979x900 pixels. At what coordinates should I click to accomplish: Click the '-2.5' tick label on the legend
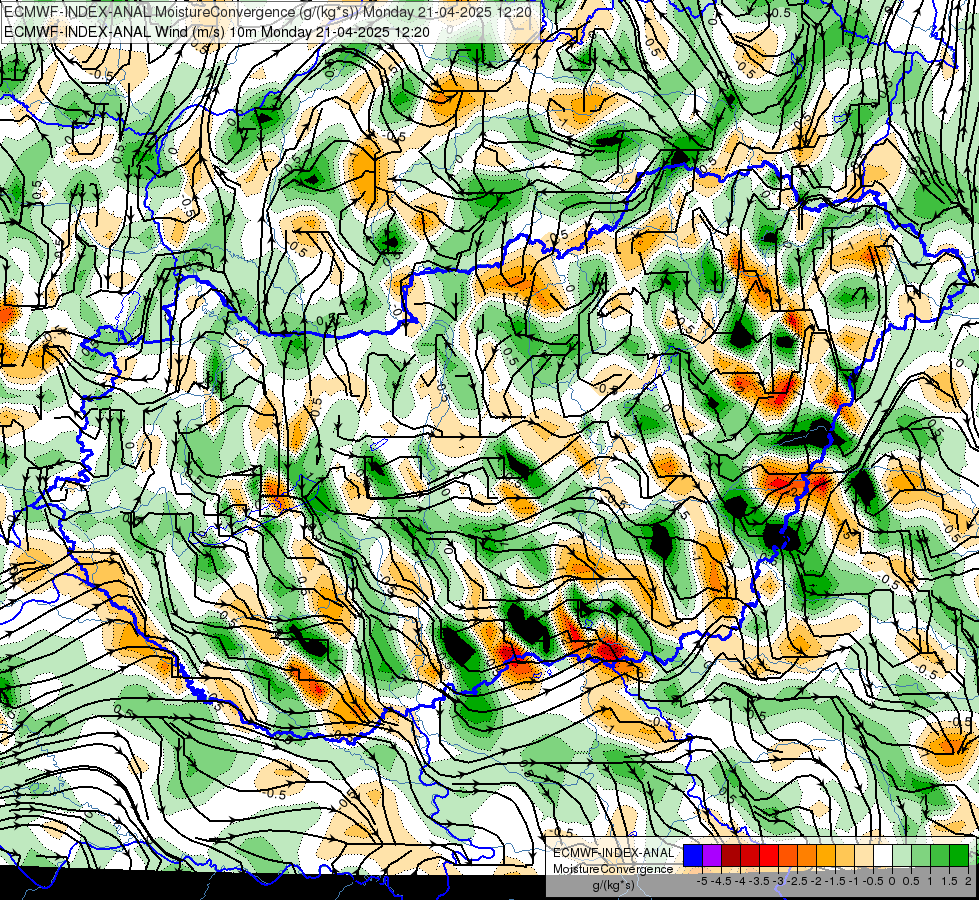coord(797,881)
